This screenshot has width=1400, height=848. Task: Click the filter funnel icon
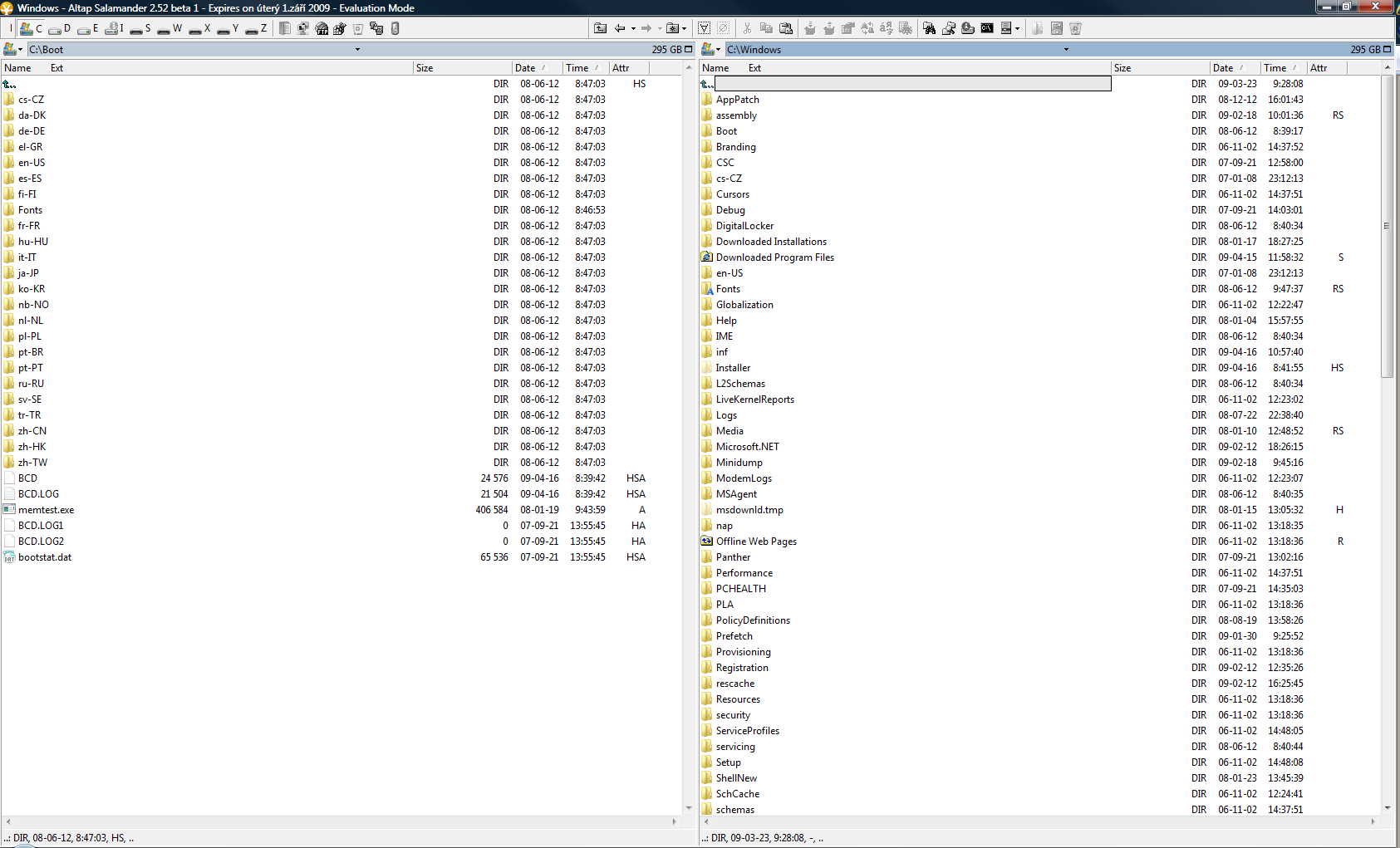tap(704, 28)
